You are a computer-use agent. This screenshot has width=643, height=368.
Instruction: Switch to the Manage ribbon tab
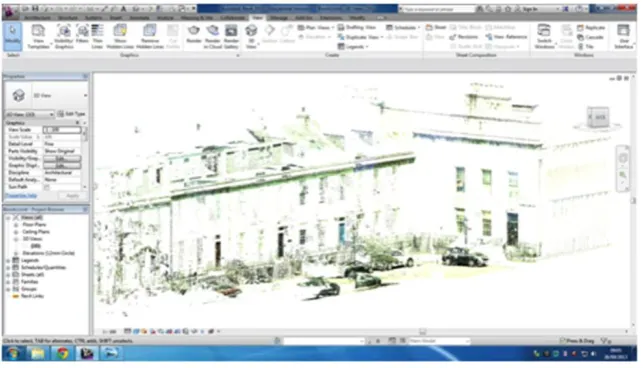(x=278, y=18)
